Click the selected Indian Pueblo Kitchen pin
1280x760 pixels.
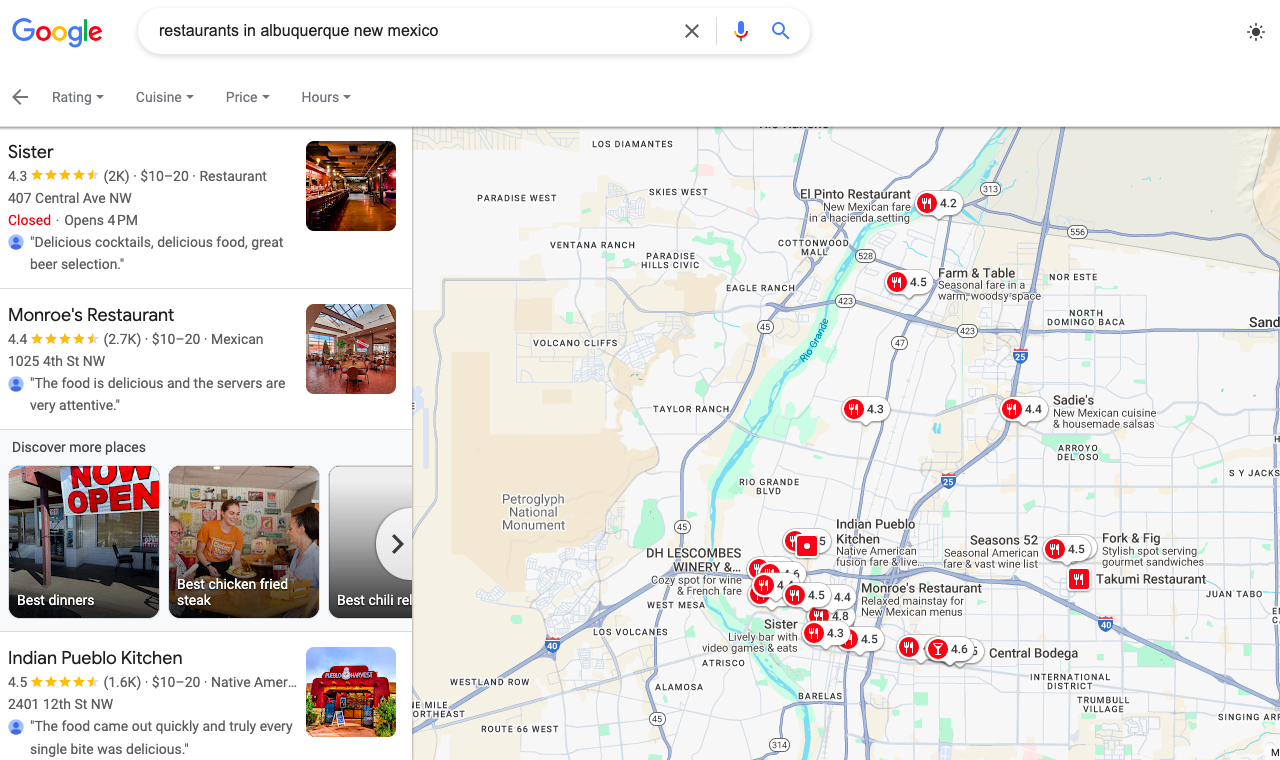(807, 546)
